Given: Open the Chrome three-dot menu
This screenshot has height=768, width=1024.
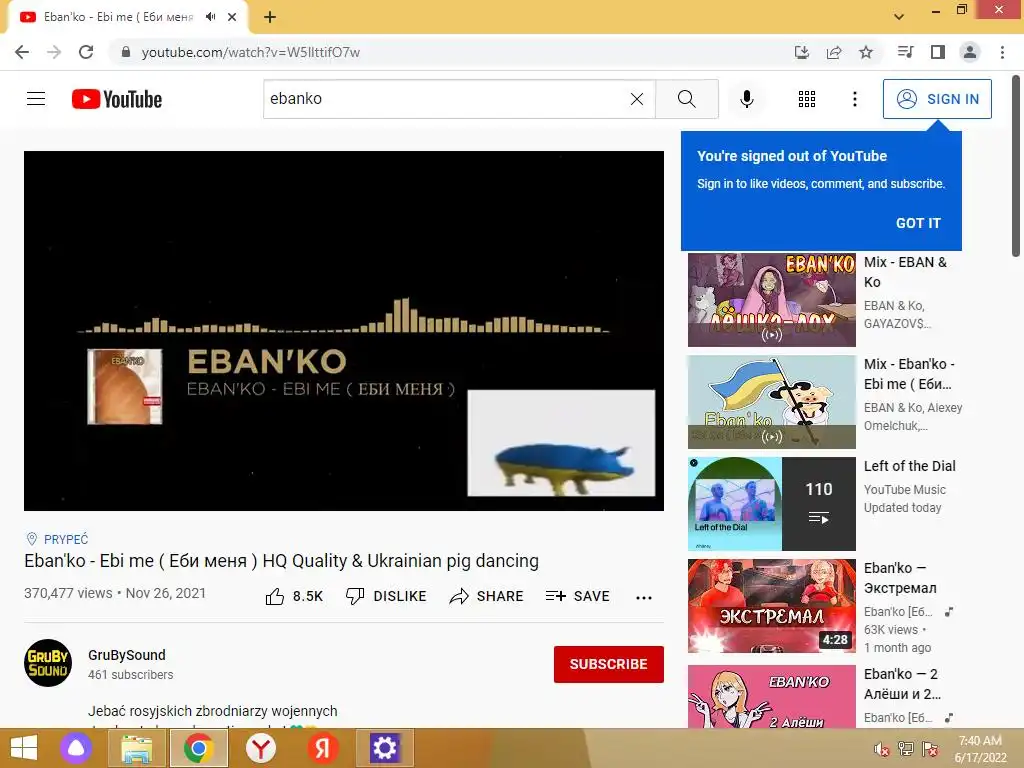Looking at the screenshot, I should (1002, 52).
